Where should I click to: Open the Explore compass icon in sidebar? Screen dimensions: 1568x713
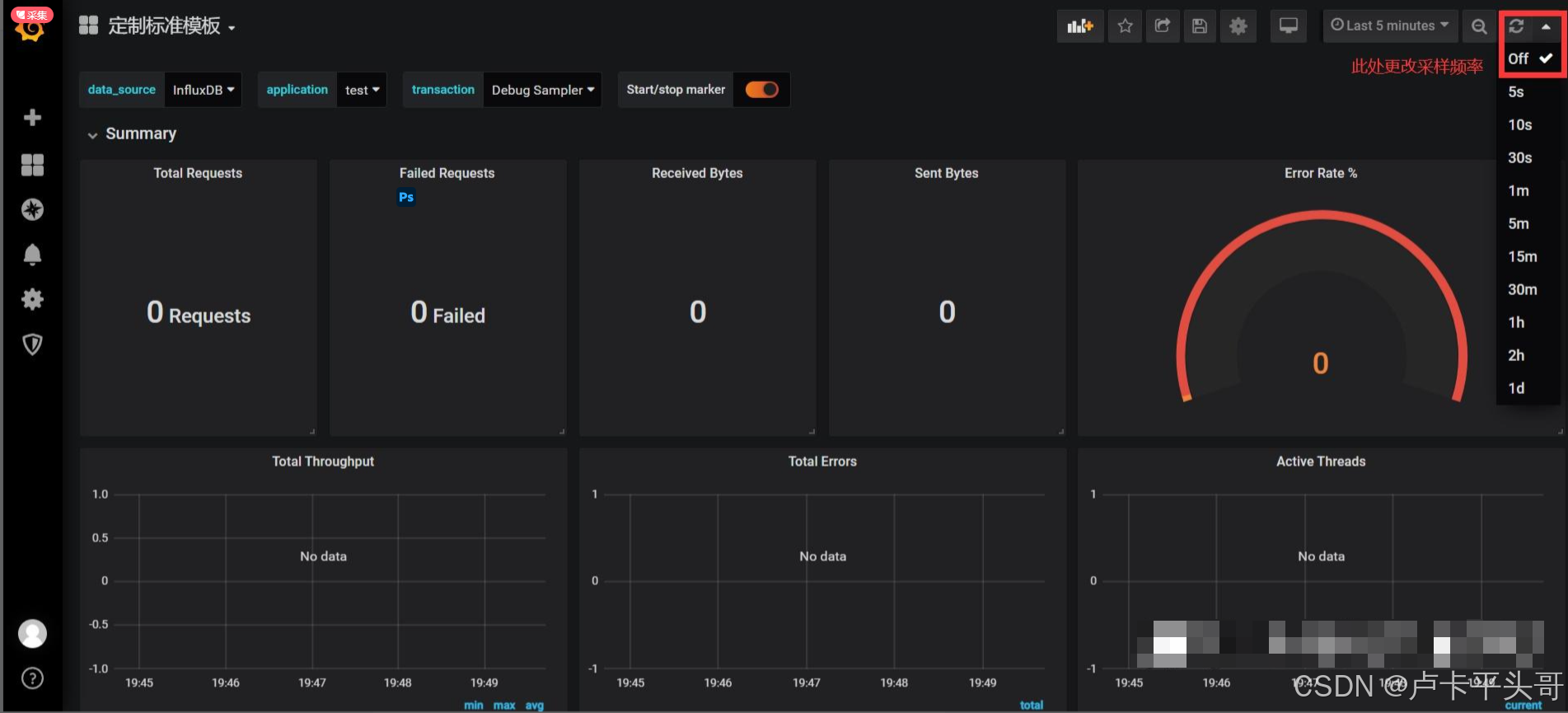32,209
